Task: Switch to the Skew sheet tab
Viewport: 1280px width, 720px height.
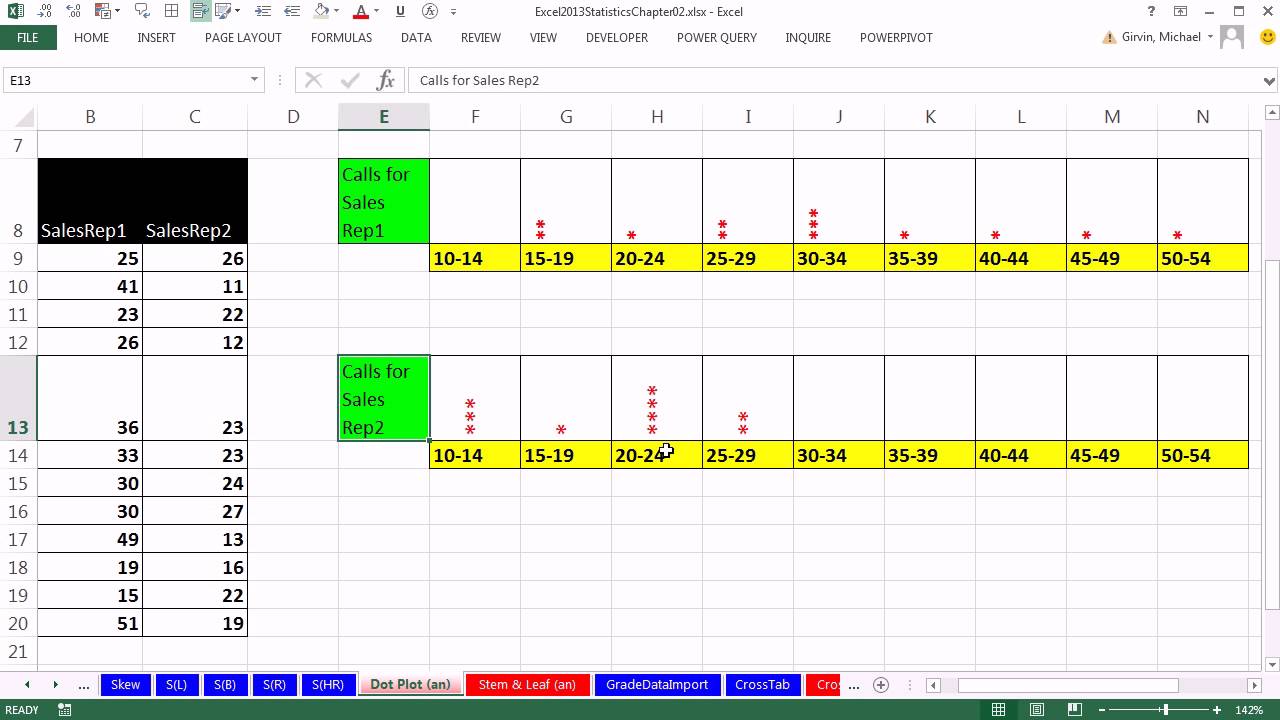Action: pos(125,685)
